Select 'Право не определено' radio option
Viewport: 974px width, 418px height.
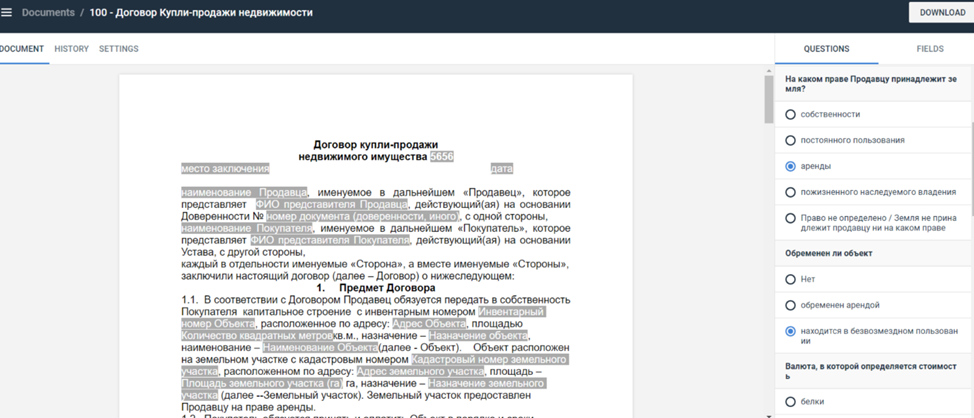point(791,222)
